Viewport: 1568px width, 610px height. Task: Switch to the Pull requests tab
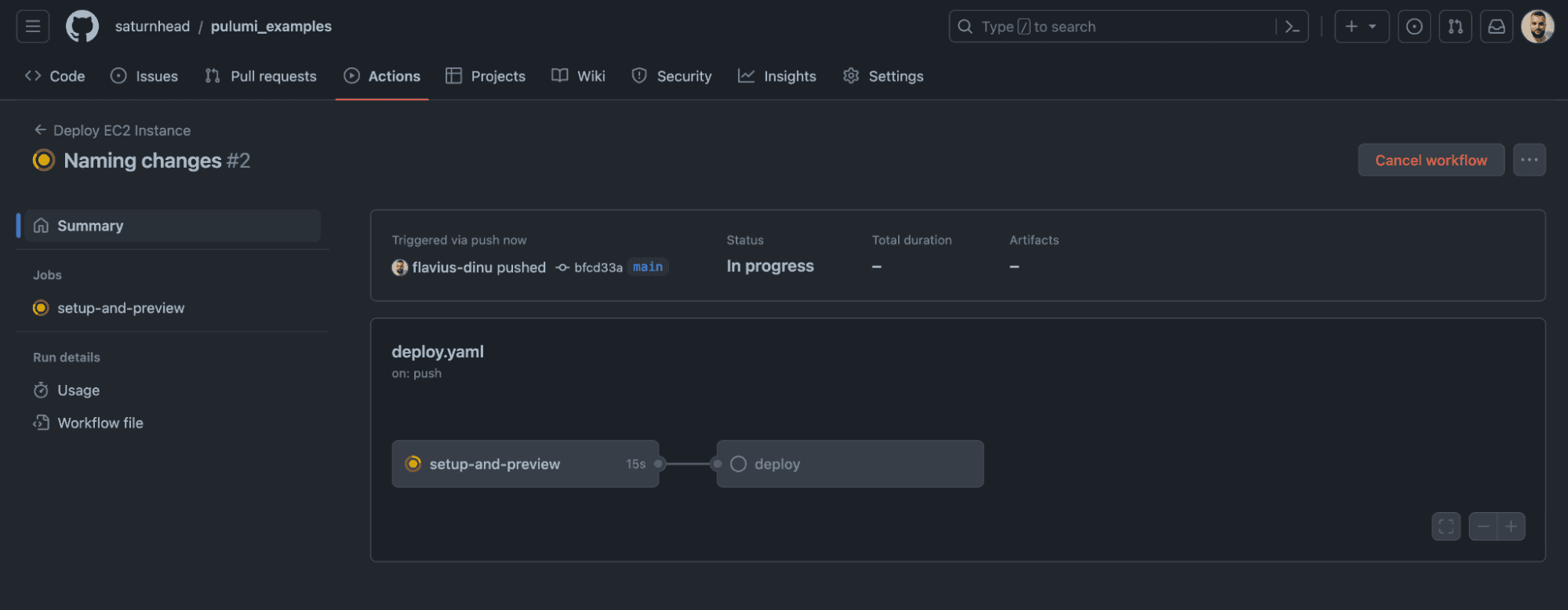[x=261, y=76]
